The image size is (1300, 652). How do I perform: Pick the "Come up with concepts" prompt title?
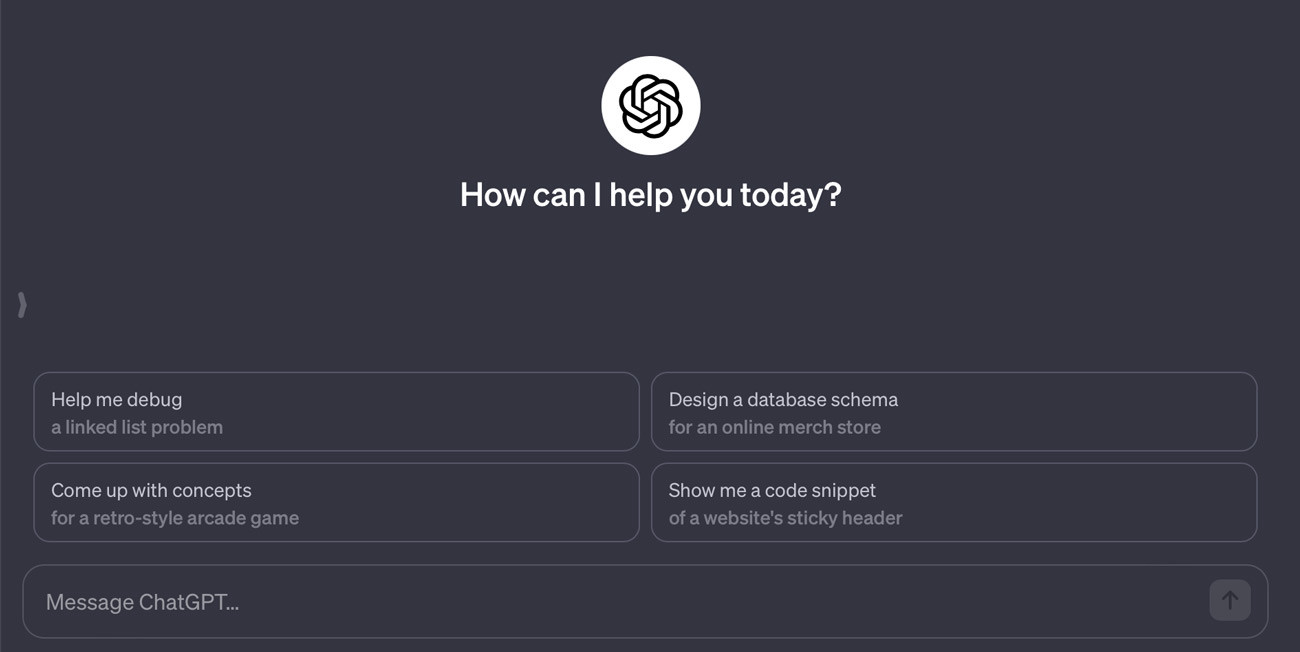pyautogui.click(x=151, y=491)
